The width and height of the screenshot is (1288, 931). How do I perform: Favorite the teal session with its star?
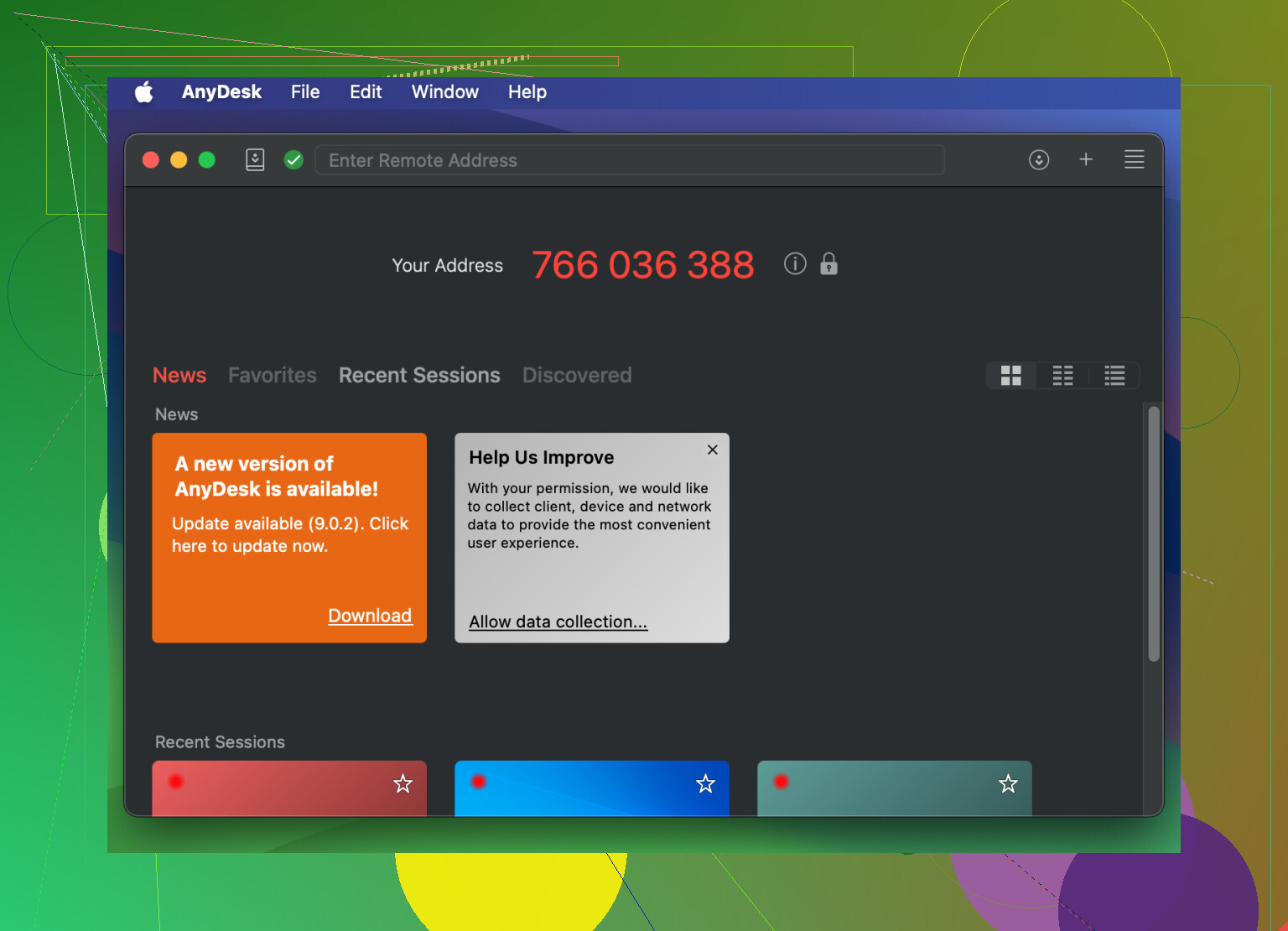click(x=1008, y=783)
